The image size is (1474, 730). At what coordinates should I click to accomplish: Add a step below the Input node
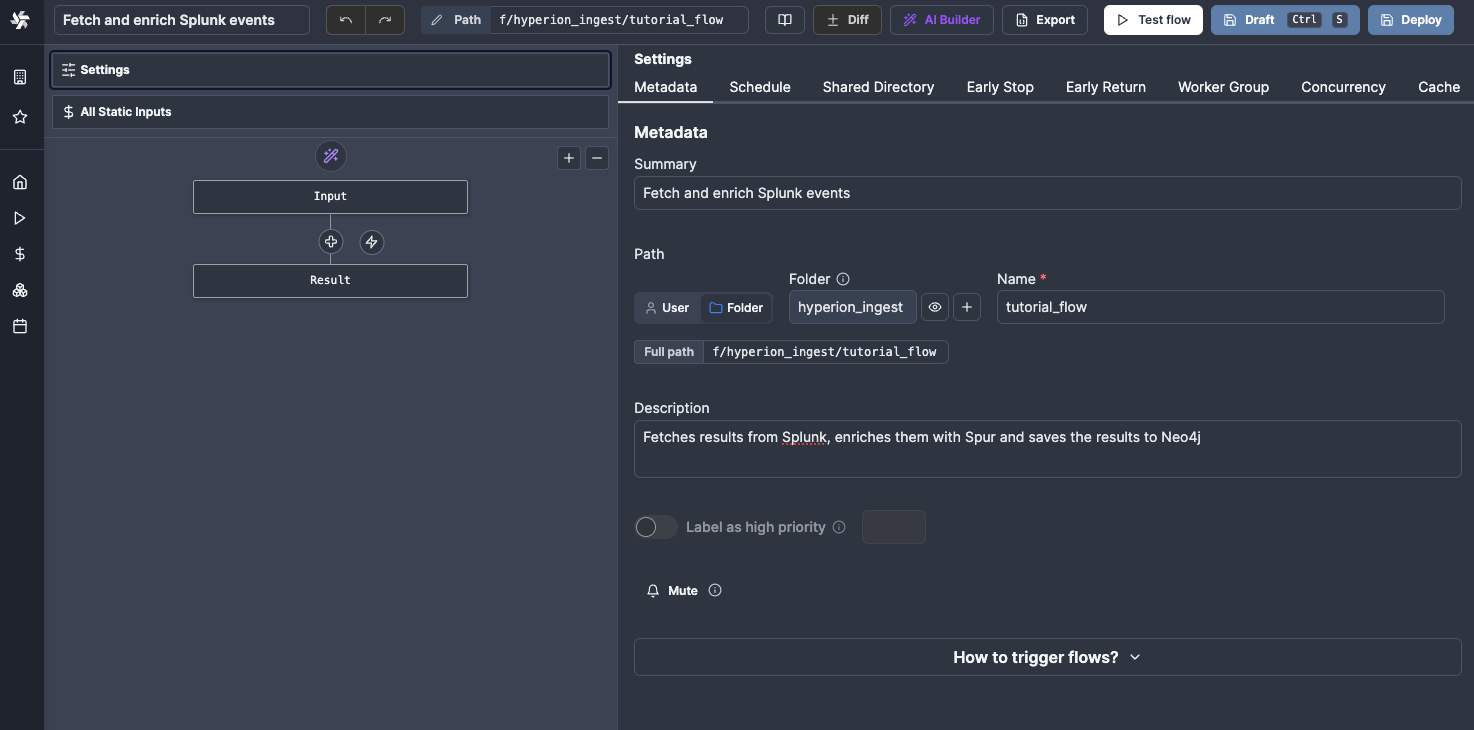point(331,241)
